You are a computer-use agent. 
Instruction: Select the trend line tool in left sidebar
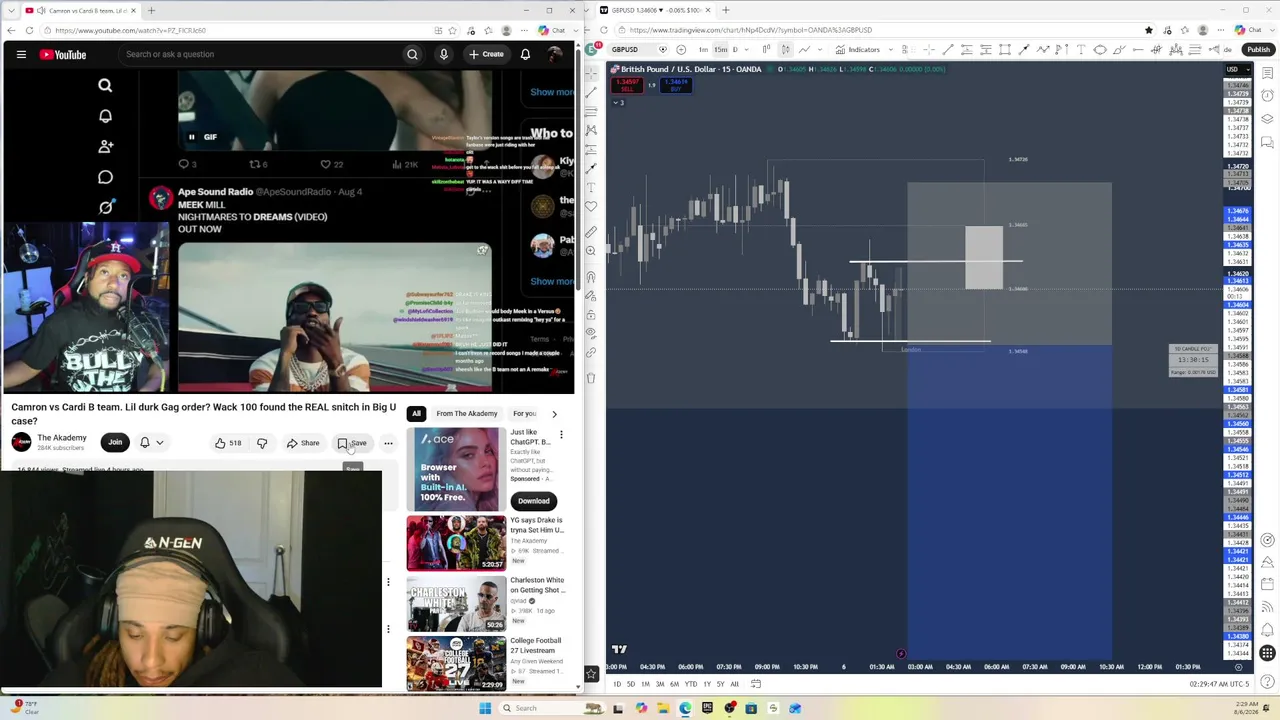click(x=591, y=91)
